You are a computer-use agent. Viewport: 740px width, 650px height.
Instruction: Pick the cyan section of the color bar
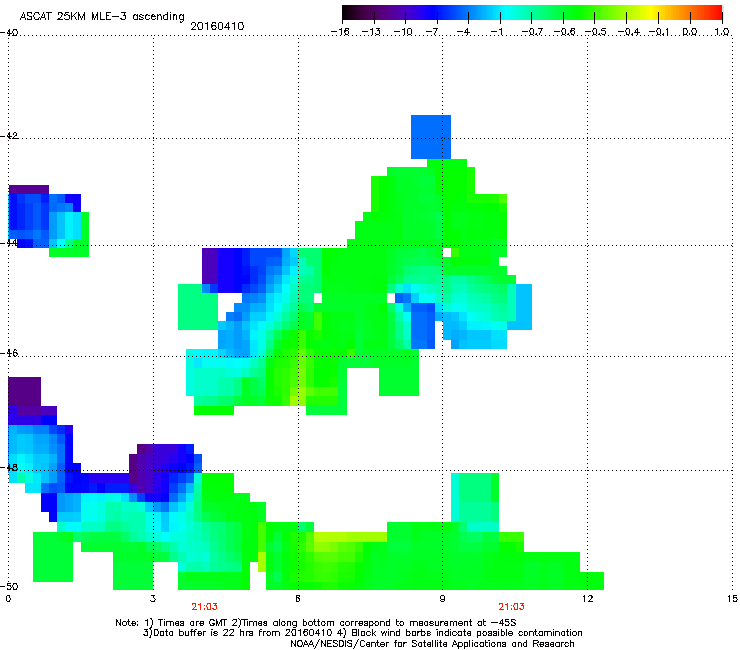[x=507, y=13]
